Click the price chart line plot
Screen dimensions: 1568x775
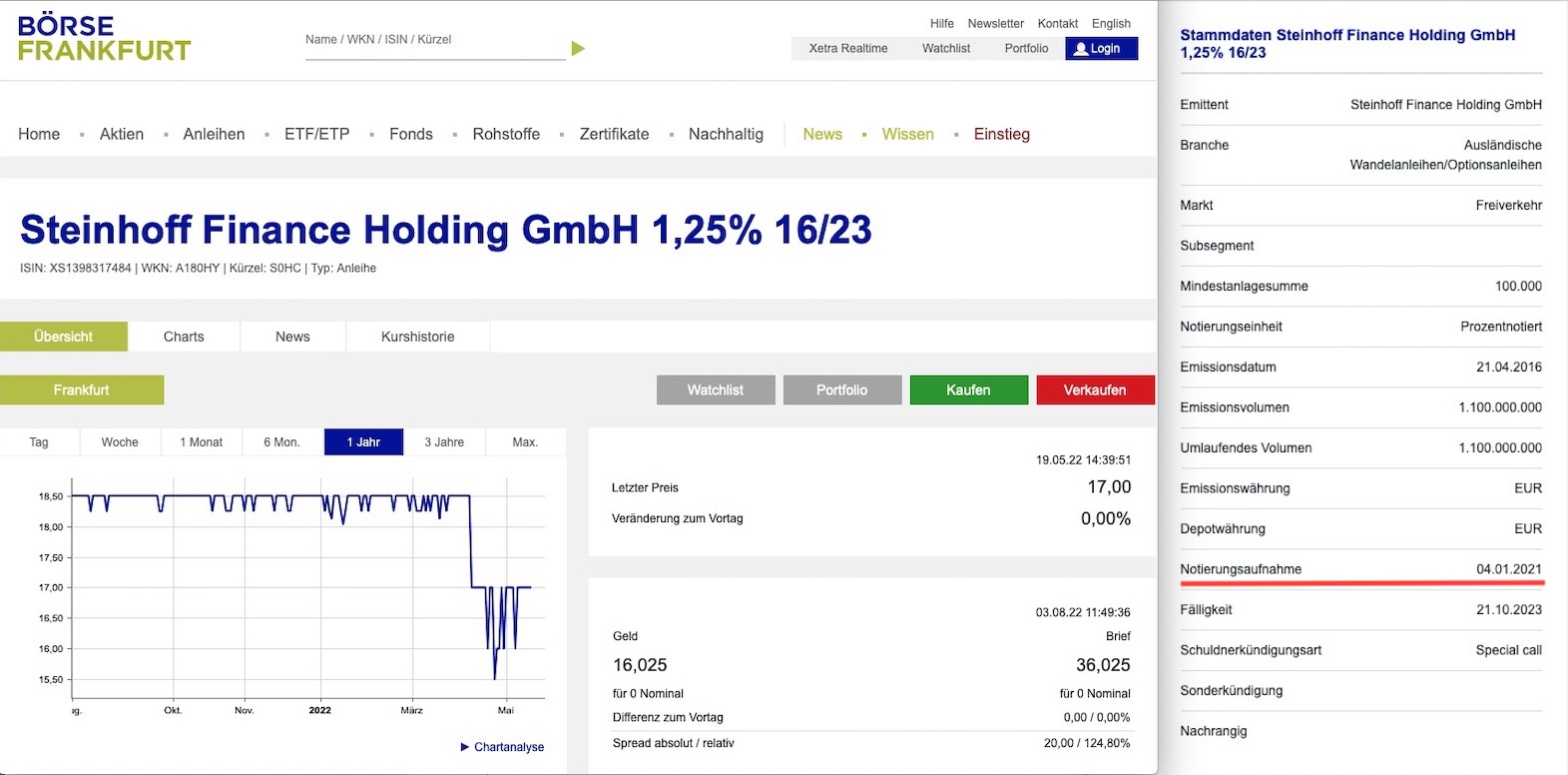pyautogui.click(x=308, y=587)
